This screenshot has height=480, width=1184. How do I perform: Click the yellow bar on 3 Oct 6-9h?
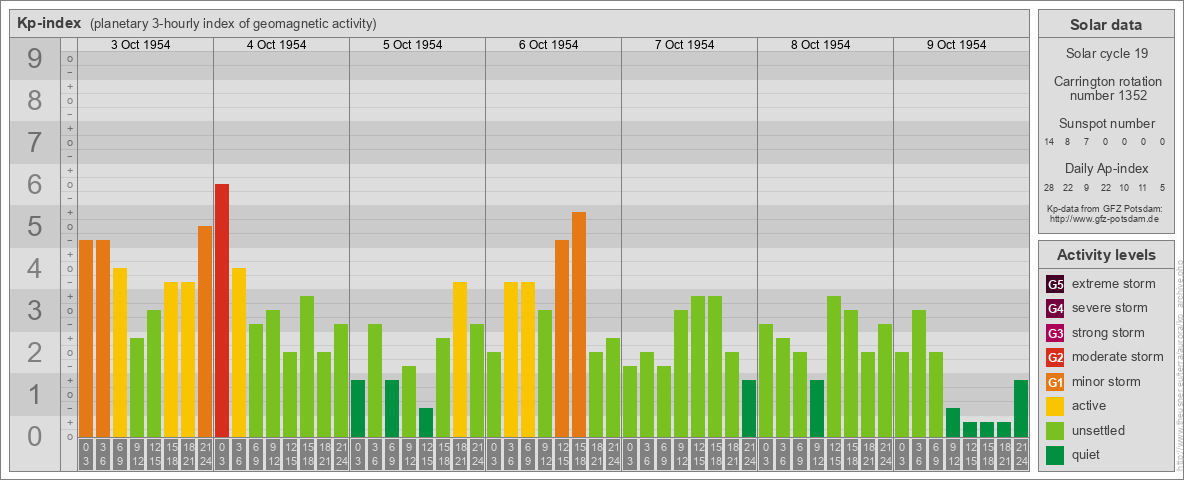click(120, 352)
